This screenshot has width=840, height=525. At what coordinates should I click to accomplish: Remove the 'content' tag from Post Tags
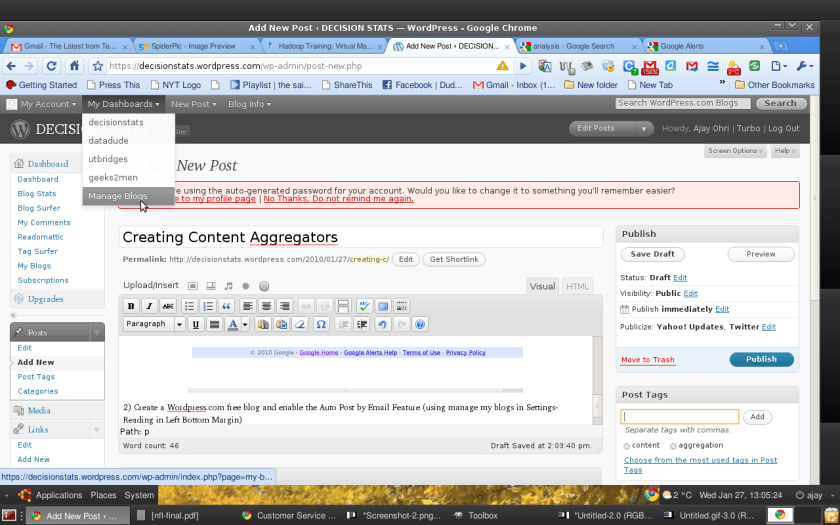(626, 445)
